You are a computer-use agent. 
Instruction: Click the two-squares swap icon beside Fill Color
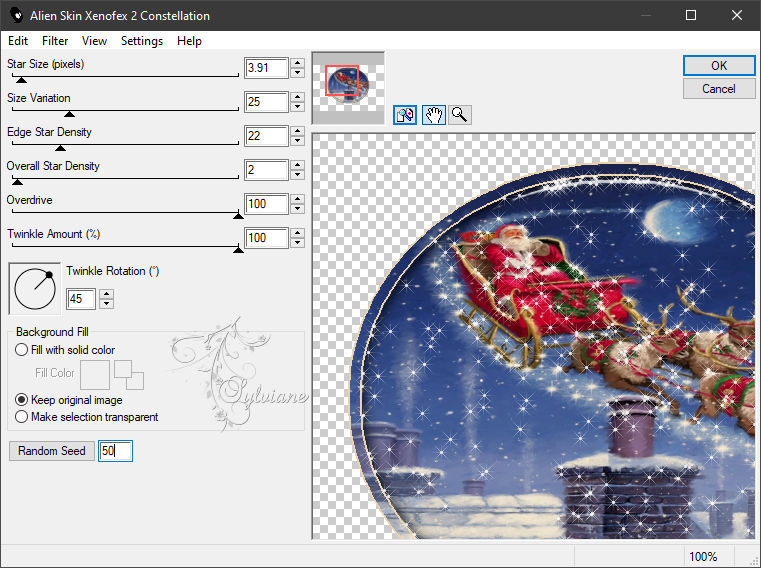pos(129,374)
